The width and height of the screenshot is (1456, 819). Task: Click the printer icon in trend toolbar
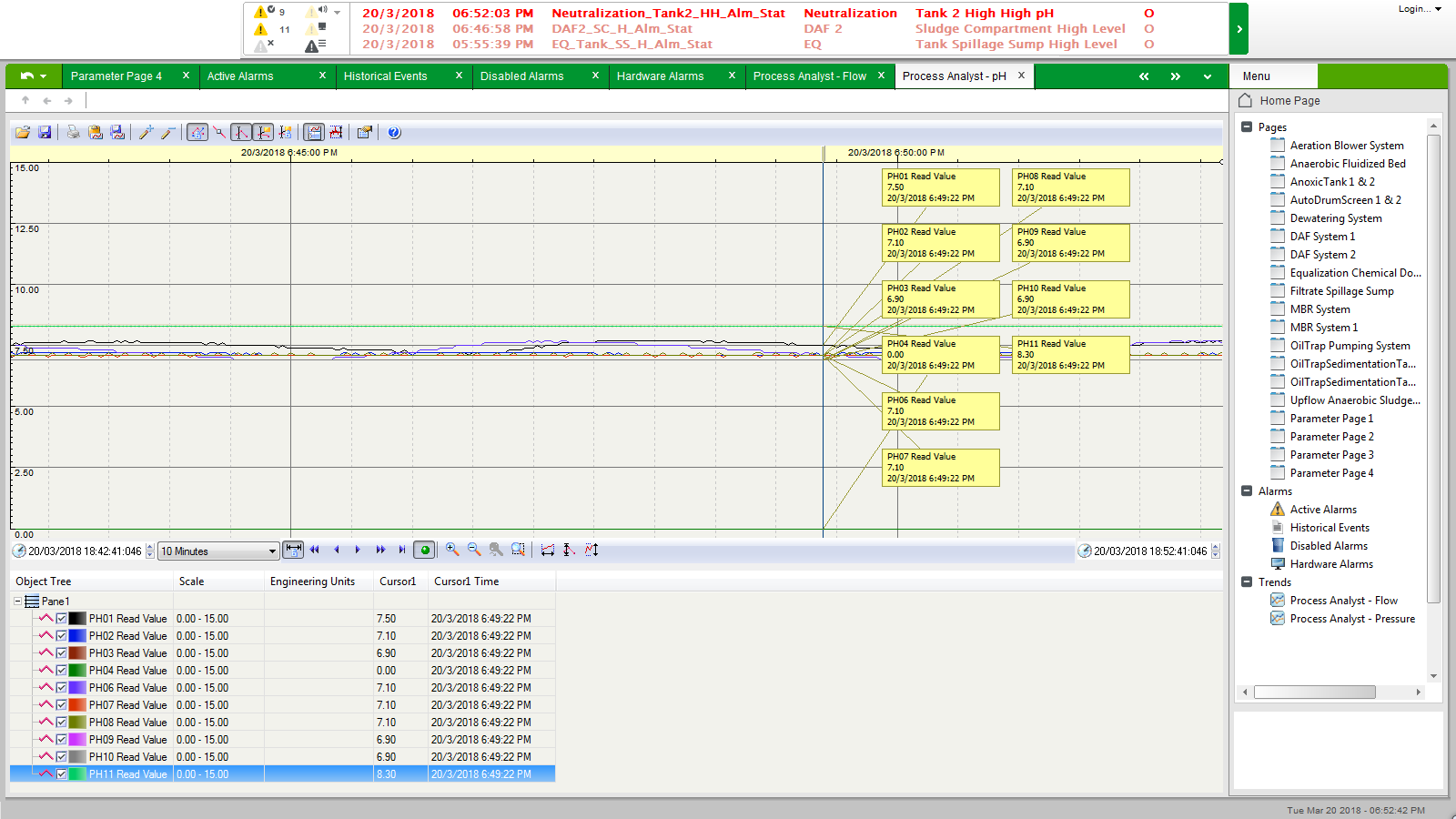click(x=74, y=133)
